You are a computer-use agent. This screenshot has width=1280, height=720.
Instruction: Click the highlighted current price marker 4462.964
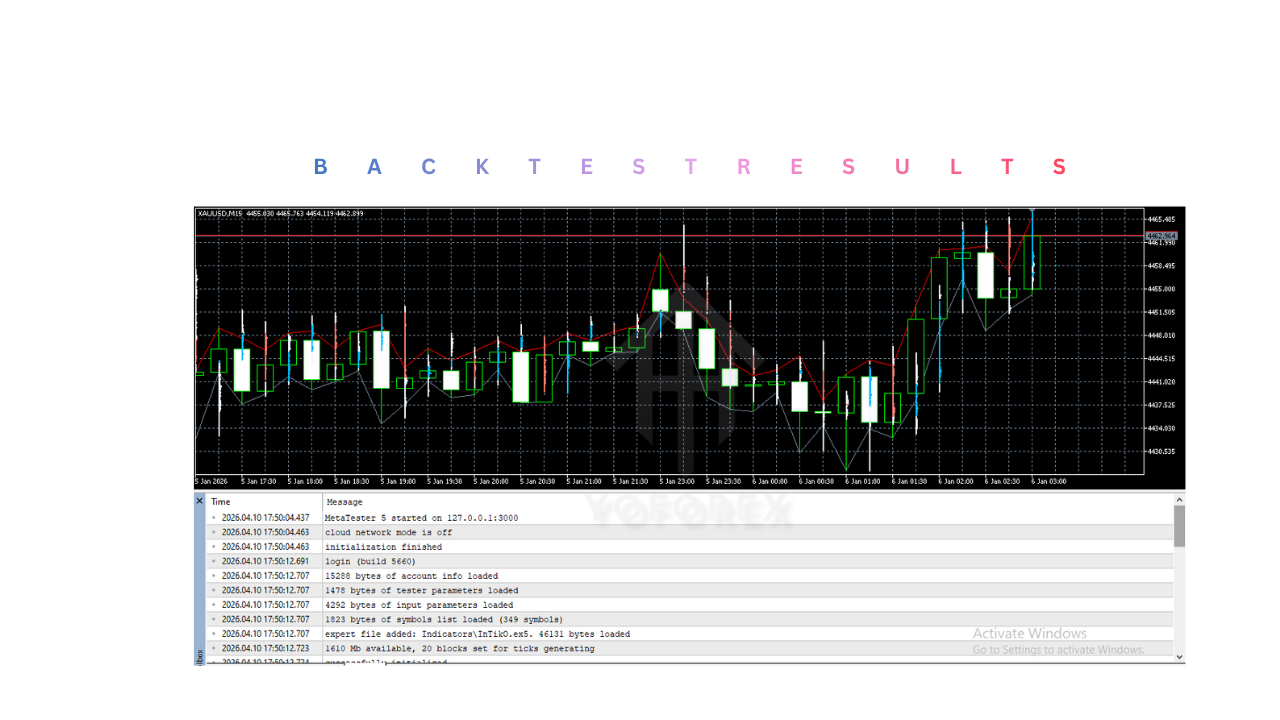pyautogui.click(x=1162, y=236)
